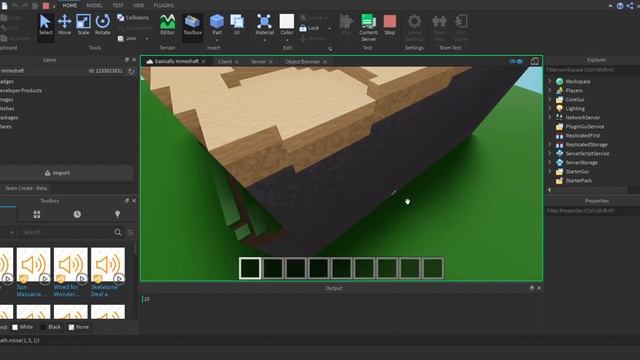Viewport: 640px width, 360px height.
Task: Select Skeletone audio thumbnail
Action: click(108, 265)
